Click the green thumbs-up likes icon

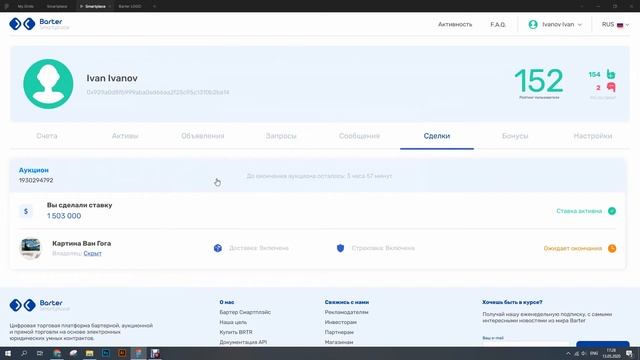611,74
